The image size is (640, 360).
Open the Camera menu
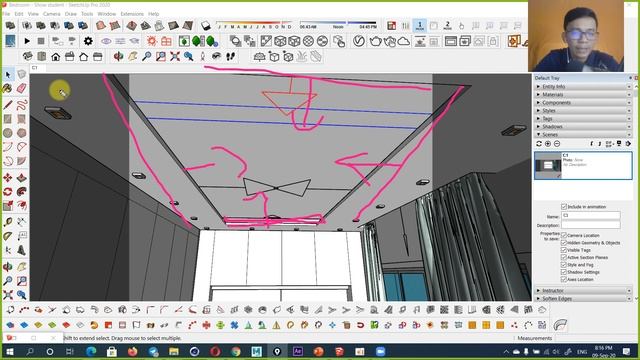point(51,14)
